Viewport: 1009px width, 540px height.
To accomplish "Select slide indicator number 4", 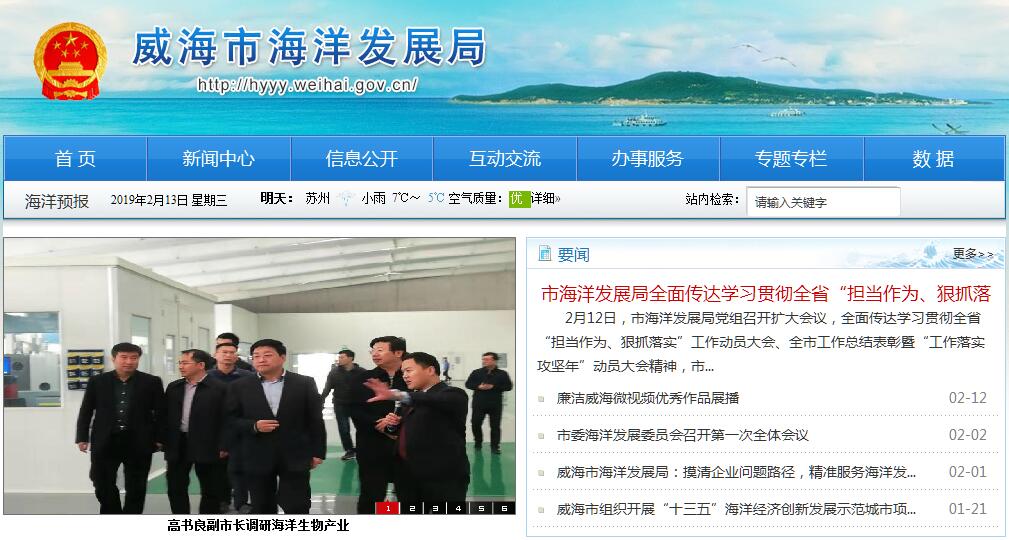I will (x=458, y=508).
